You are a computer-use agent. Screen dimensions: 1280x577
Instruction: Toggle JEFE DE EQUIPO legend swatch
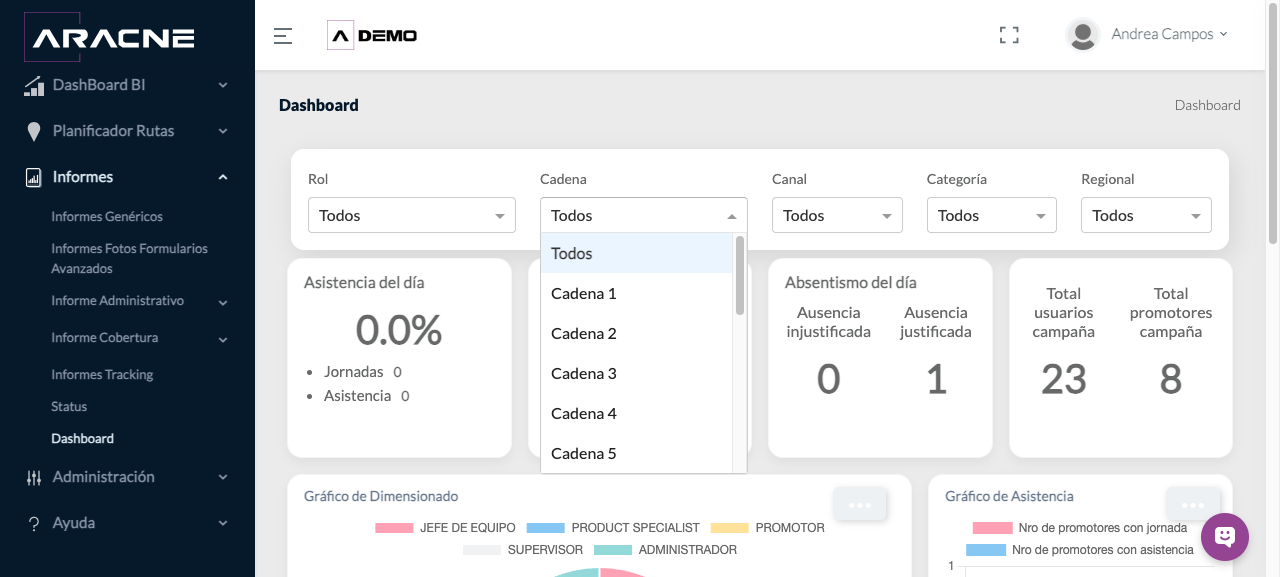click(x=394, y=528)
